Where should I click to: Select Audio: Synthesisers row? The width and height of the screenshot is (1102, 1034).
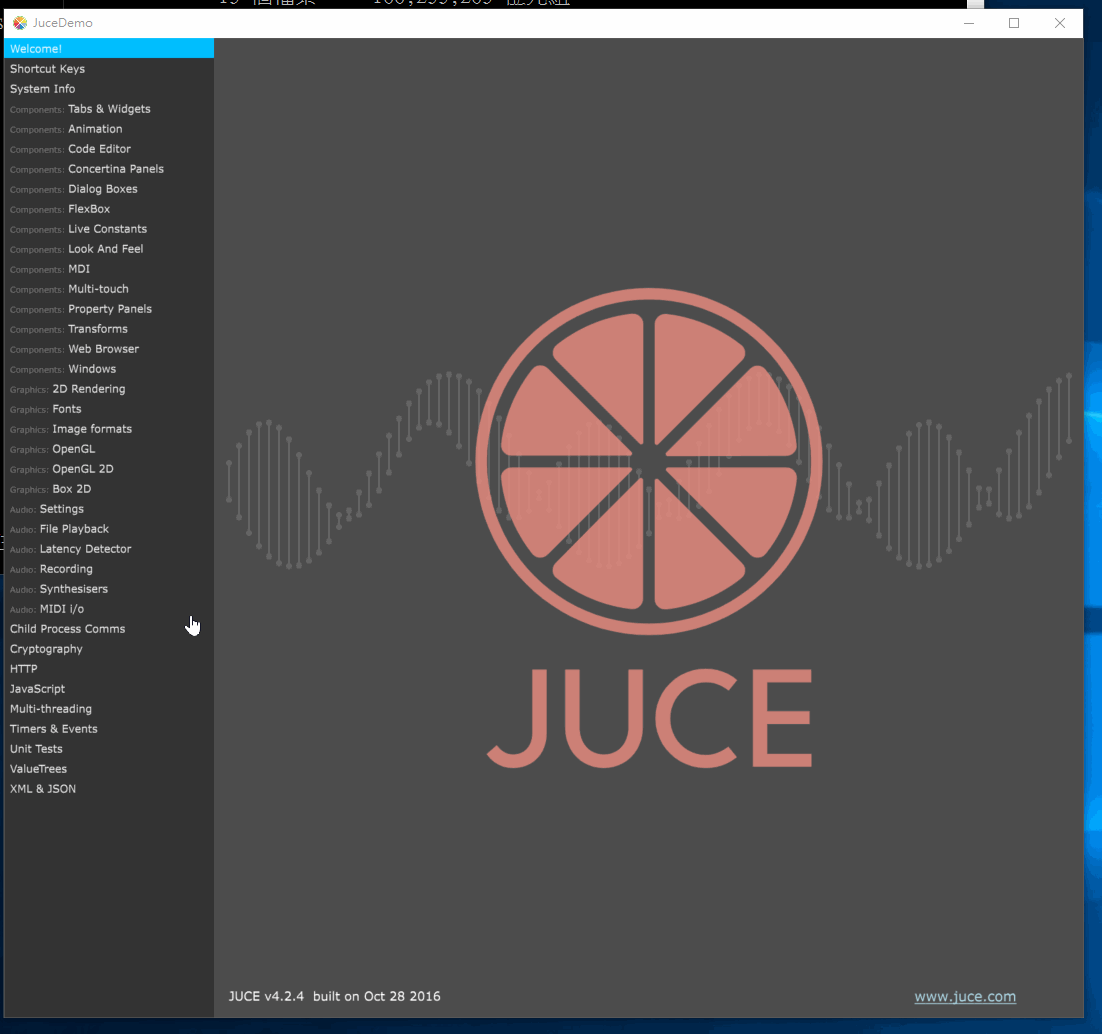click(x=109, y=589)
